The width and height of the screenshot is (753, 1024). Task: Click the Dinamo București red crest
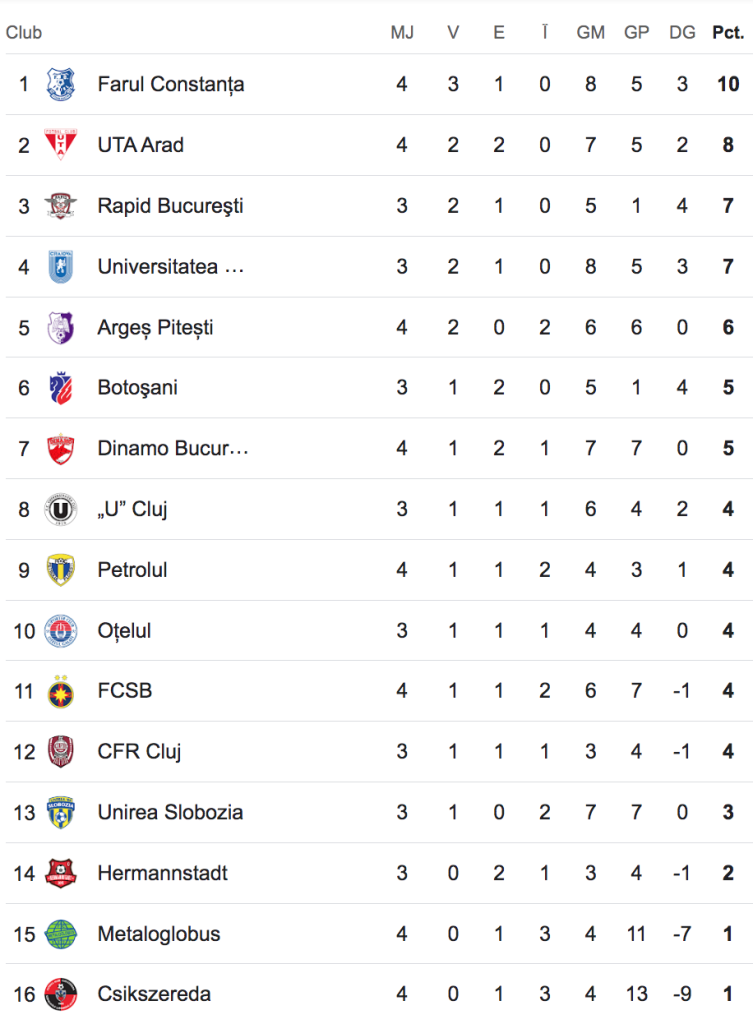[61, 449]
